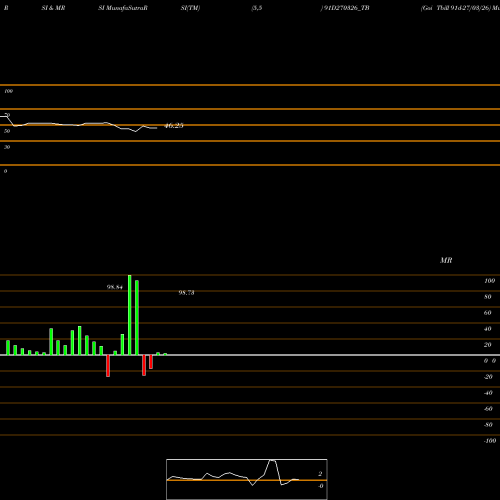Click the MR axis label -60
Viewport: 500px width, 500px height.
[x=488, y=409]
